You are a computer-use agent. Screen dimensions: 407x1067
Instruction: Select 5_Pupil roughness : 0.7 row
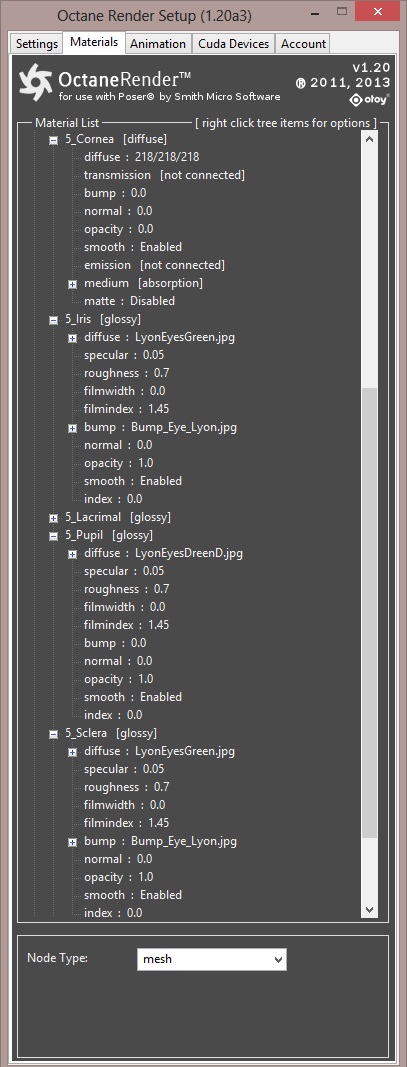point(126,589)
